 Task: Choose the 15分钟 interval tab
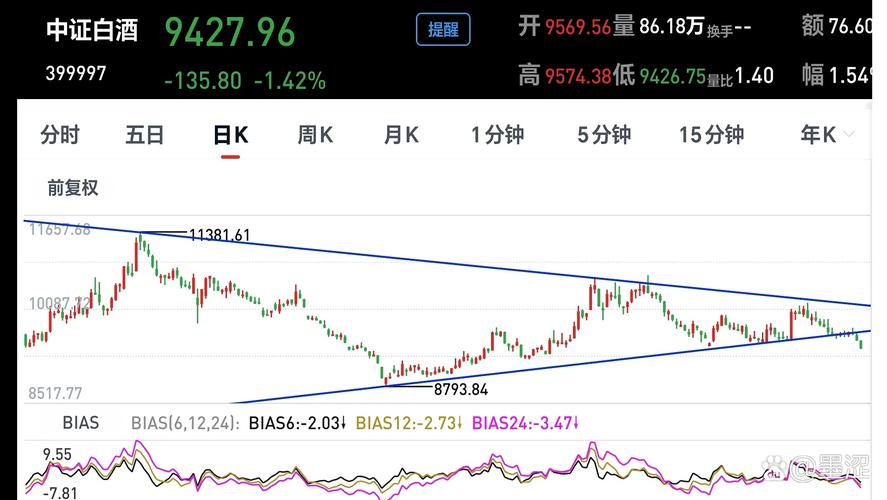click(711, 136)
